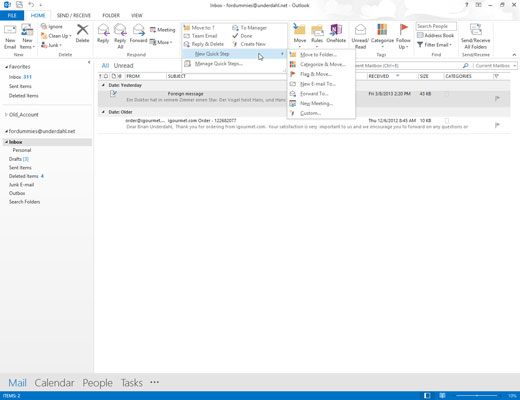Show All messages filter
Image resolution: width=520 pixels, height=400 pixels.
pyautogui.click(x=105, y=66)
